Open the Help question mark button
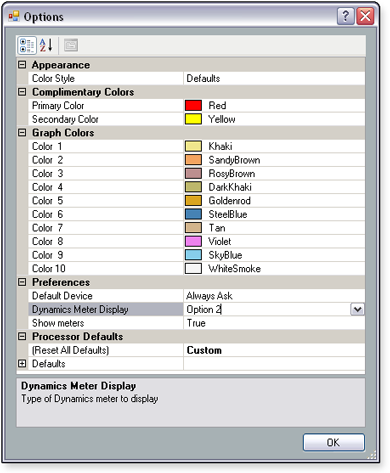The height and width of the screenshot is (473, 390). point(346,16)
